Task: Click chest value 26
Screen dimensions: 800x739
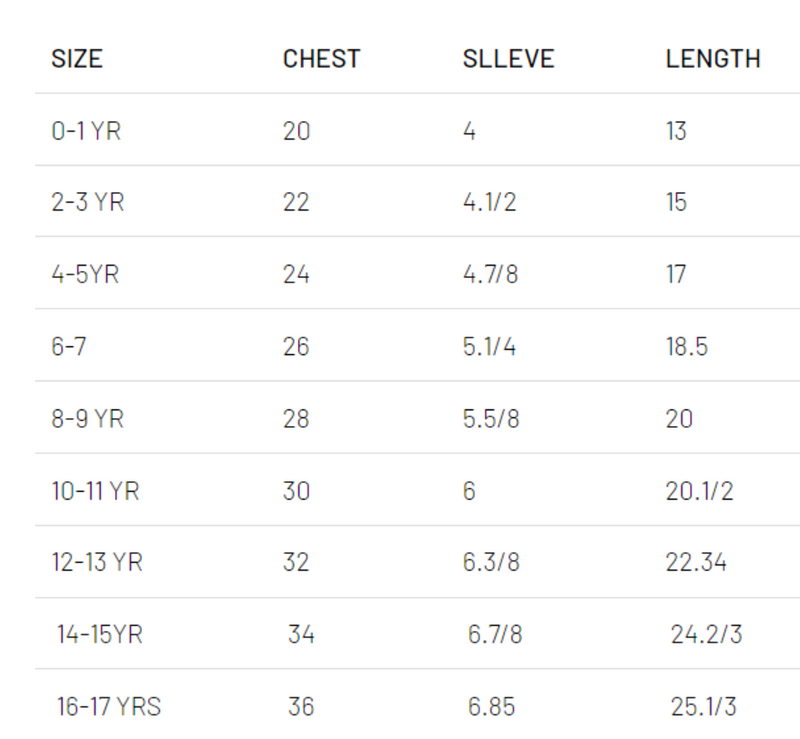Action: [296, 347]
